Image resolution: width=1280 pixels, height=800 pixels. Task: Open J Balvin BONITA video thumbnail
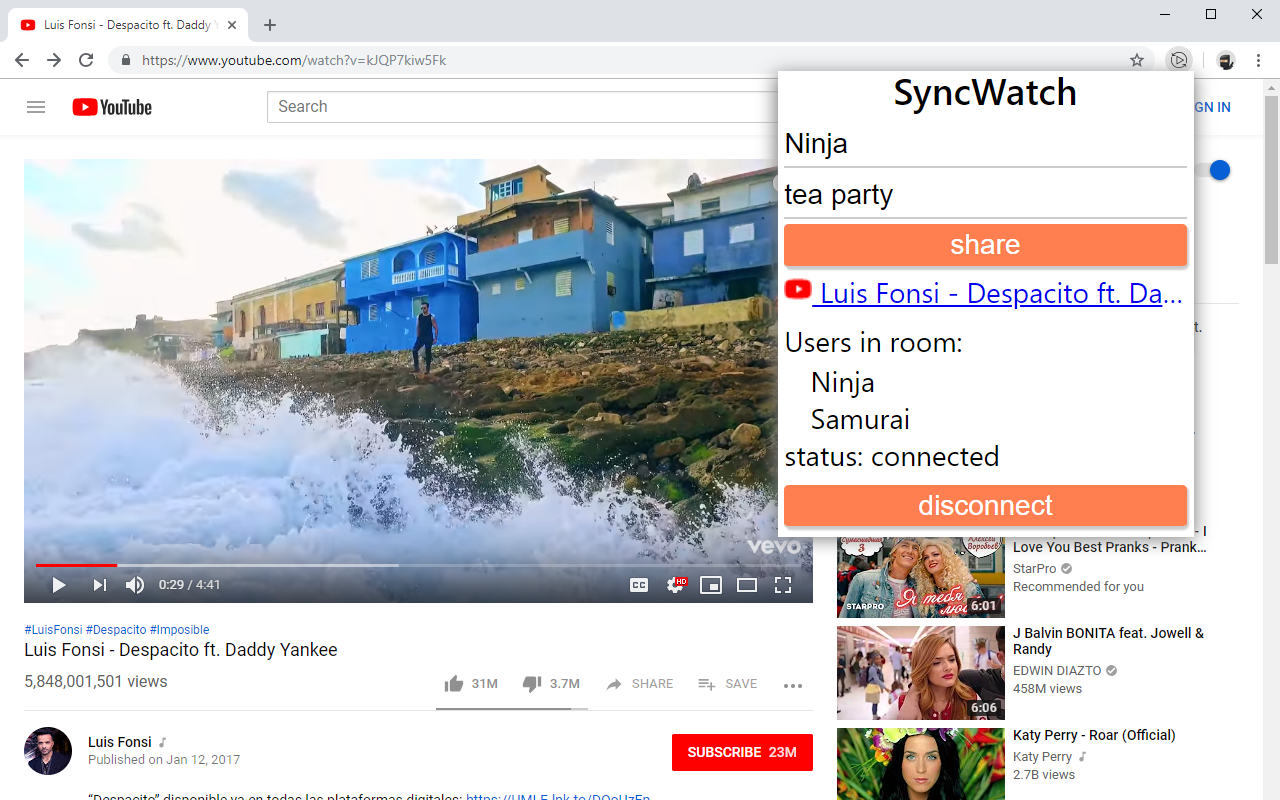coord(921,673)
